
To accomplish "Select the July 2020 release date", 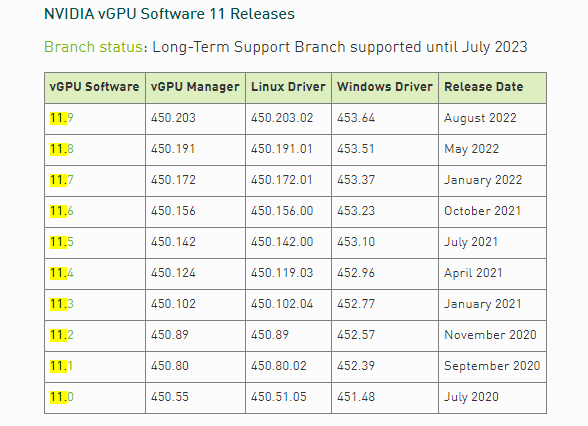I will [471, 397].
